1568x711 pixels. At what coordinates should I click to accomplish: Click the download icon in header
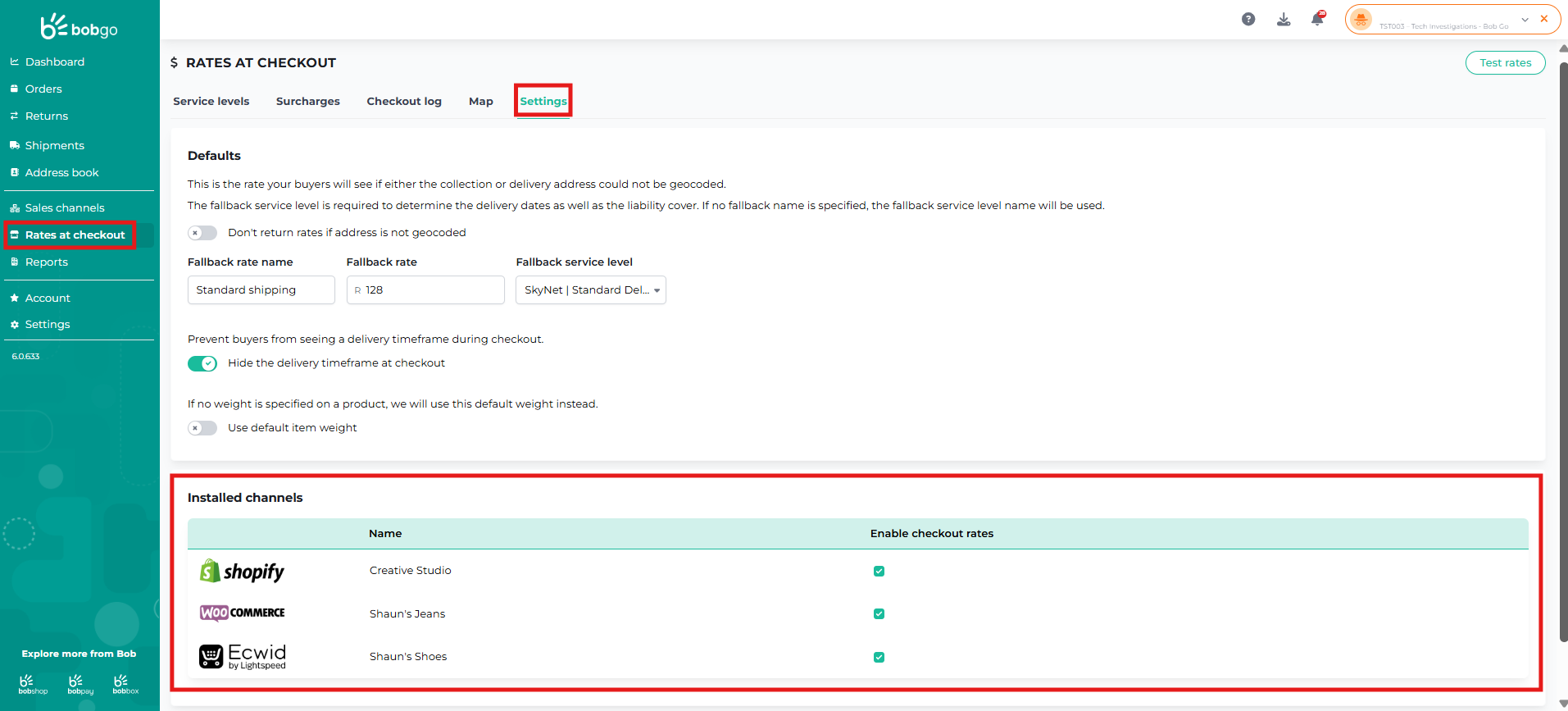pyautogui.click(x=1284, y=19)
